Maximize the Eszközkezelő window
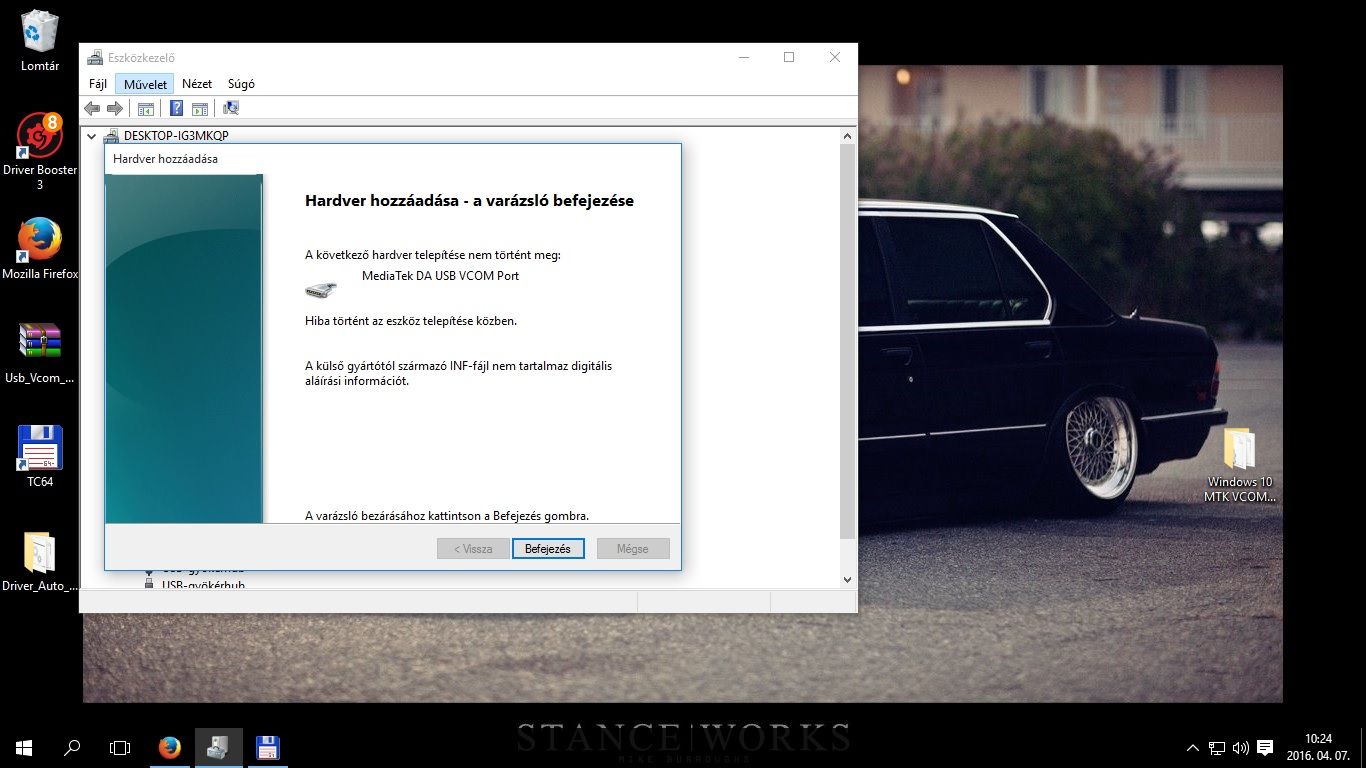The image size is (1366, 768). coord(789,58)
